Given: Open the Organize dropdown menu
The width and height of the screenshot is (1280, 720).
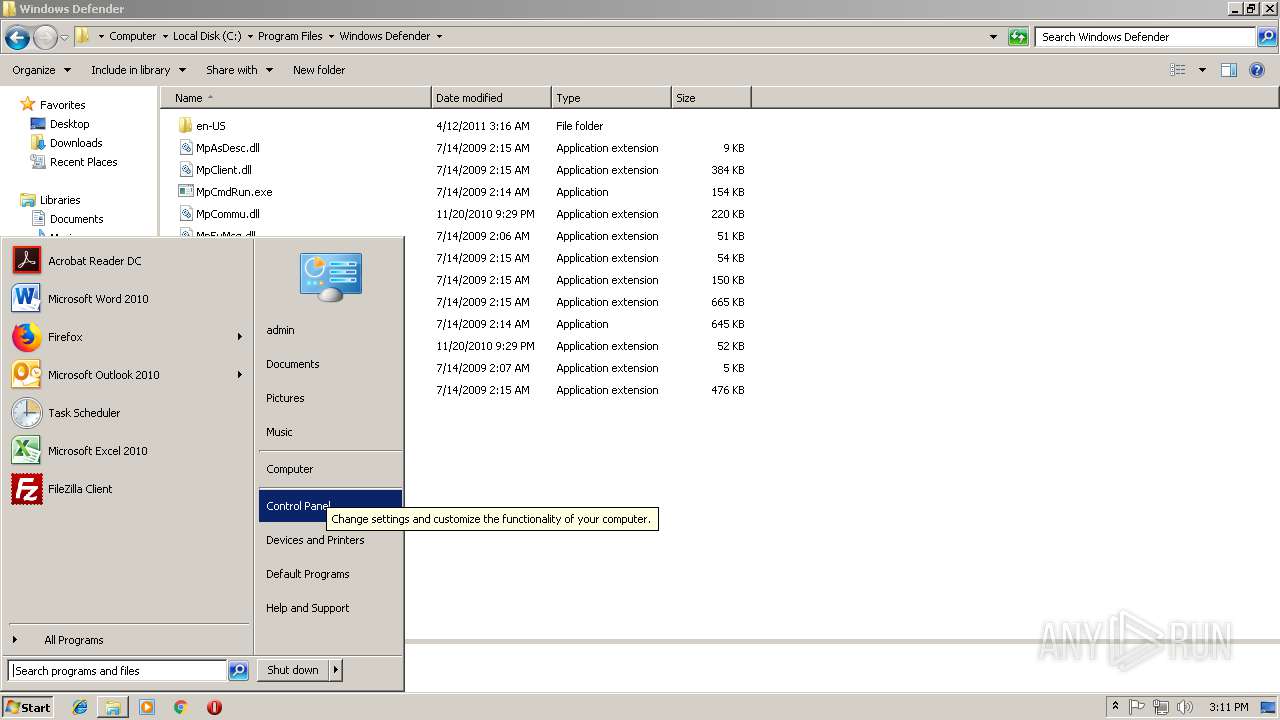Looking at the screenshot, I should click(x=41, y=70).
